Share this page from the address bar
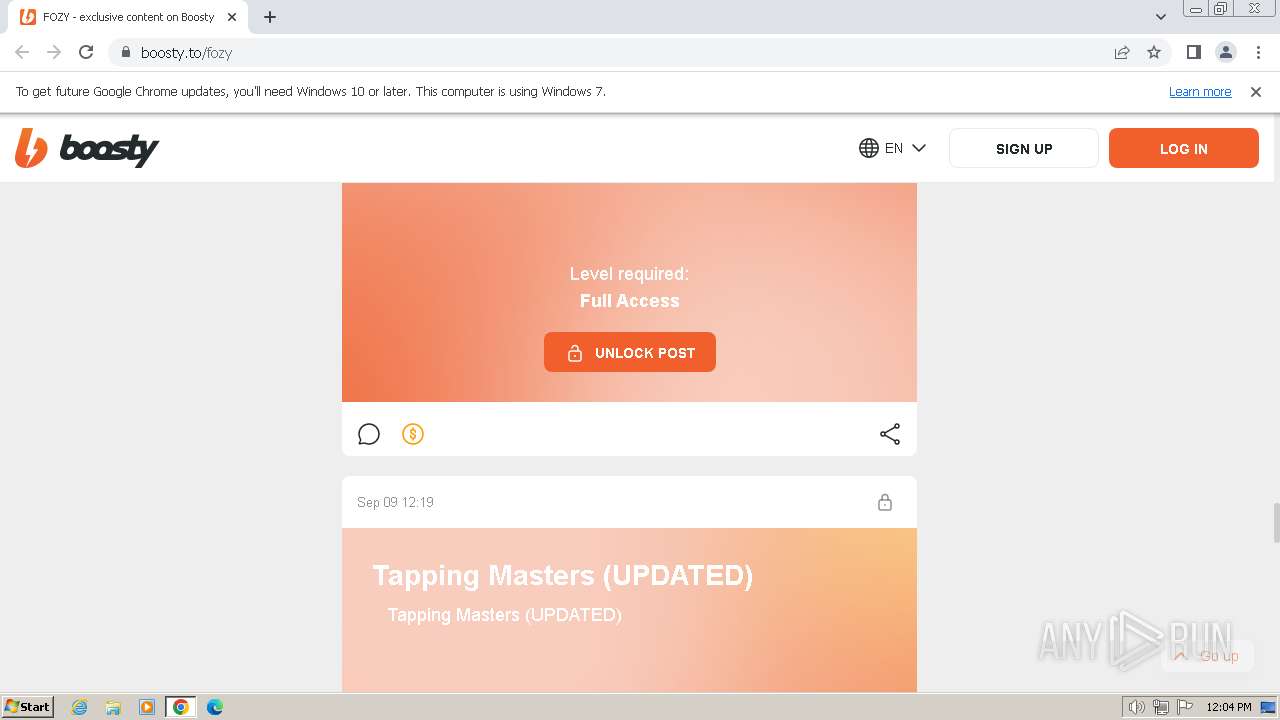The width and height of the screenshot is (1280, 720). click(1122, 52)
